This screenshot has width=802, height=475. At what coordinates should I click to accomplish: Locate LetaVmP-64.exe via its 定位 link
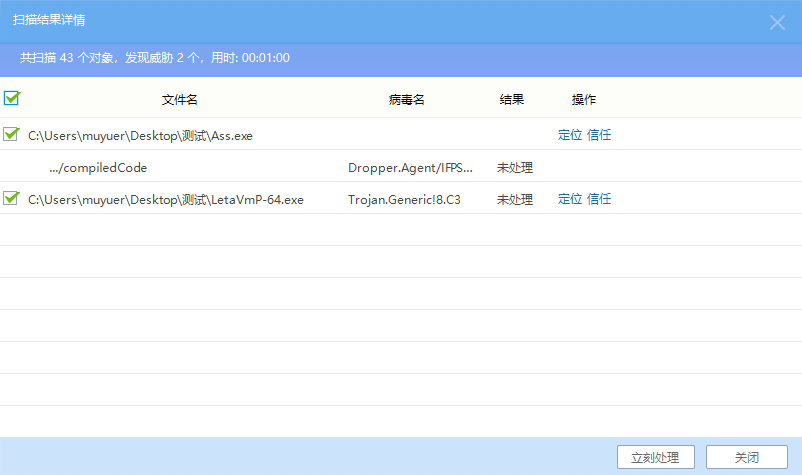coord(569,199)
